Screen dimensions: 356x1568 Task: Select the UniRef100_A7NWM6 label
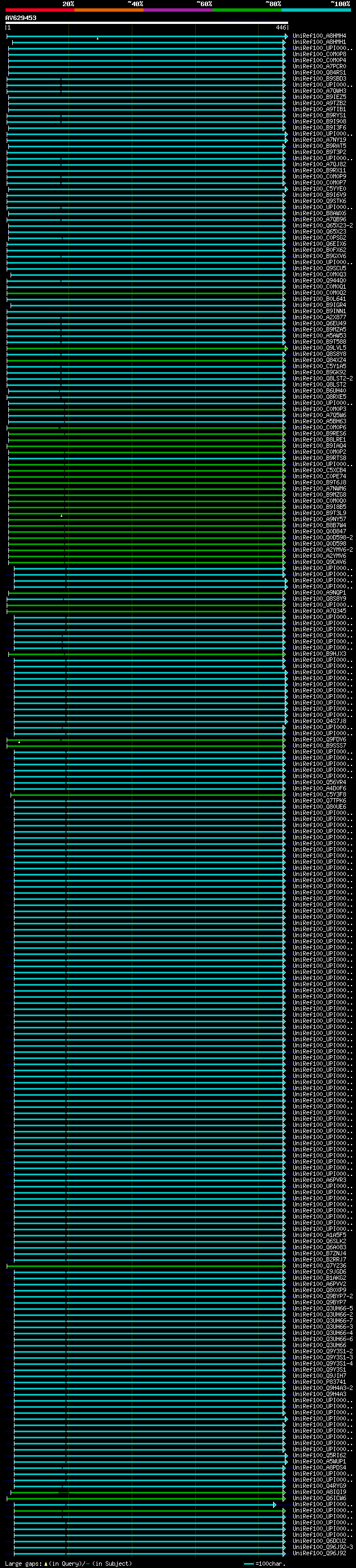319,488
